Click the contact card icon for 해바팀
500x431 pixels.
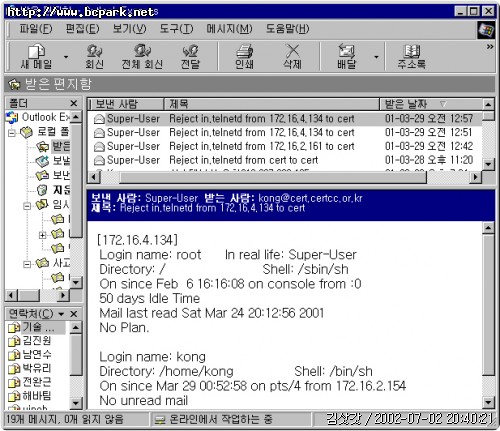click(x=14, y=396)
